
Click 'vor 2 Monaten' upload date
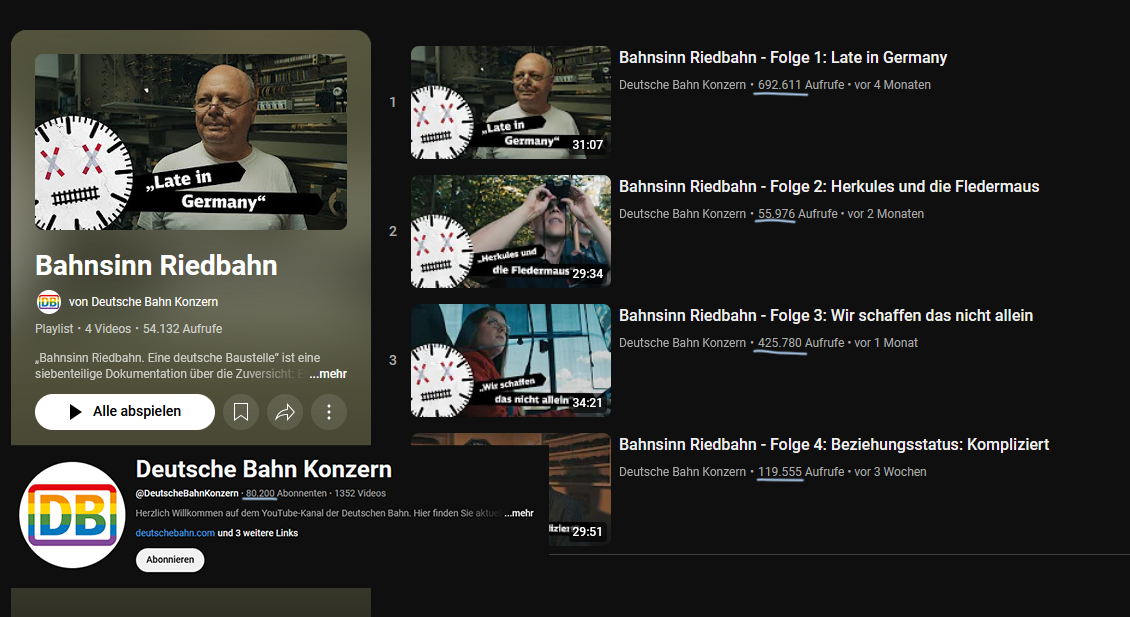pos(886,214)
